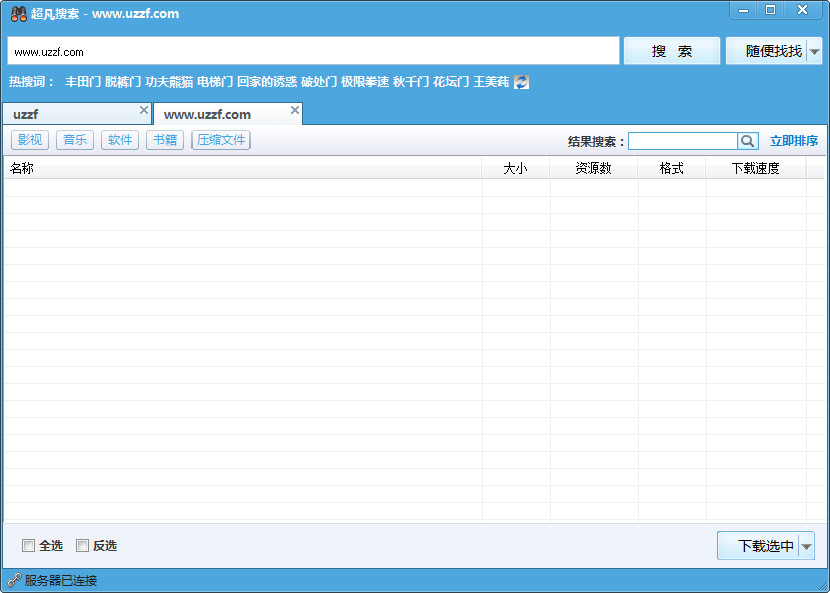Search hot keyword 丰田门
830x593 pixels.
point(83,82)
